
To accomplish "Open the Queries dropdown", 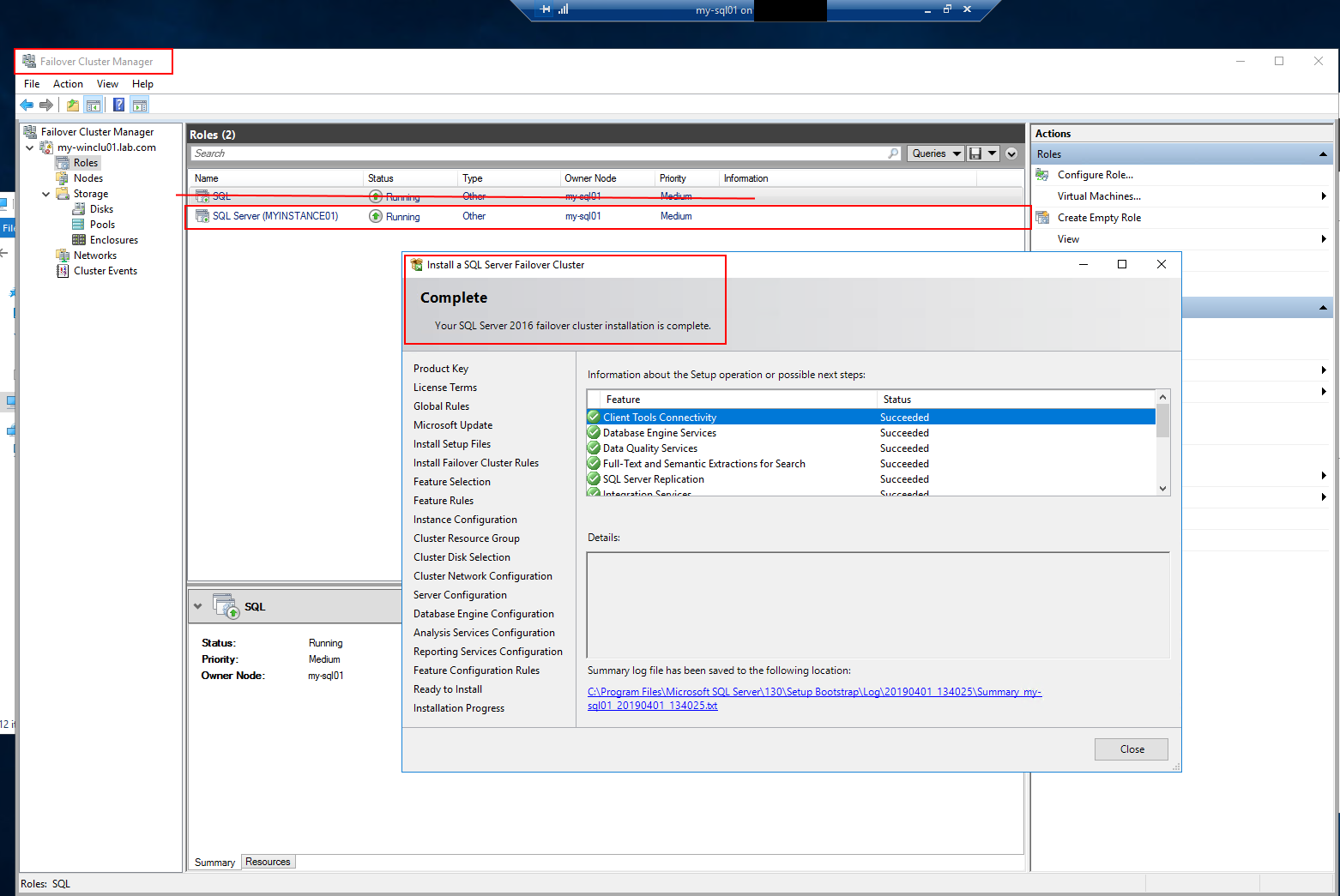I will pyautogui.click(x=936, y=153).
